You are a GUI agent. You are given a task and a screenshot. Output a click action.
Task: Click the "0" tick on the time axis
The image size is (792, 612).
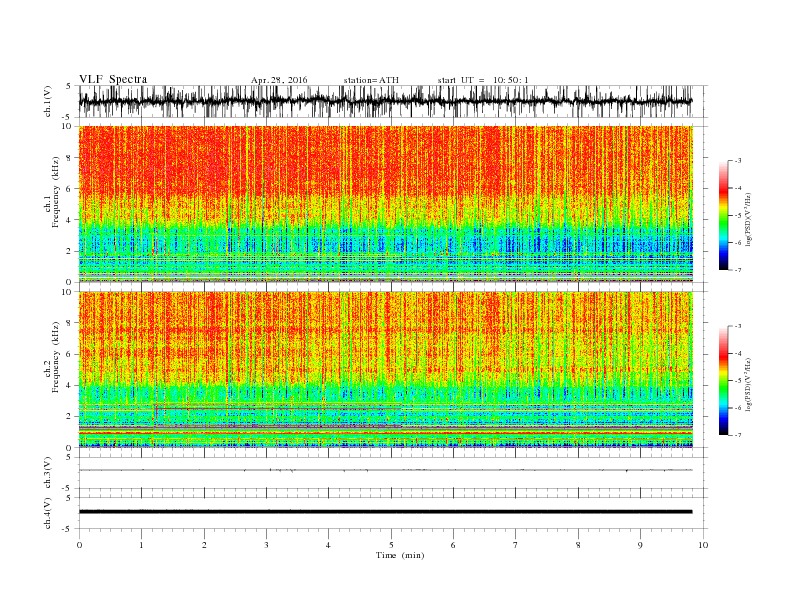tap(79, 545)
